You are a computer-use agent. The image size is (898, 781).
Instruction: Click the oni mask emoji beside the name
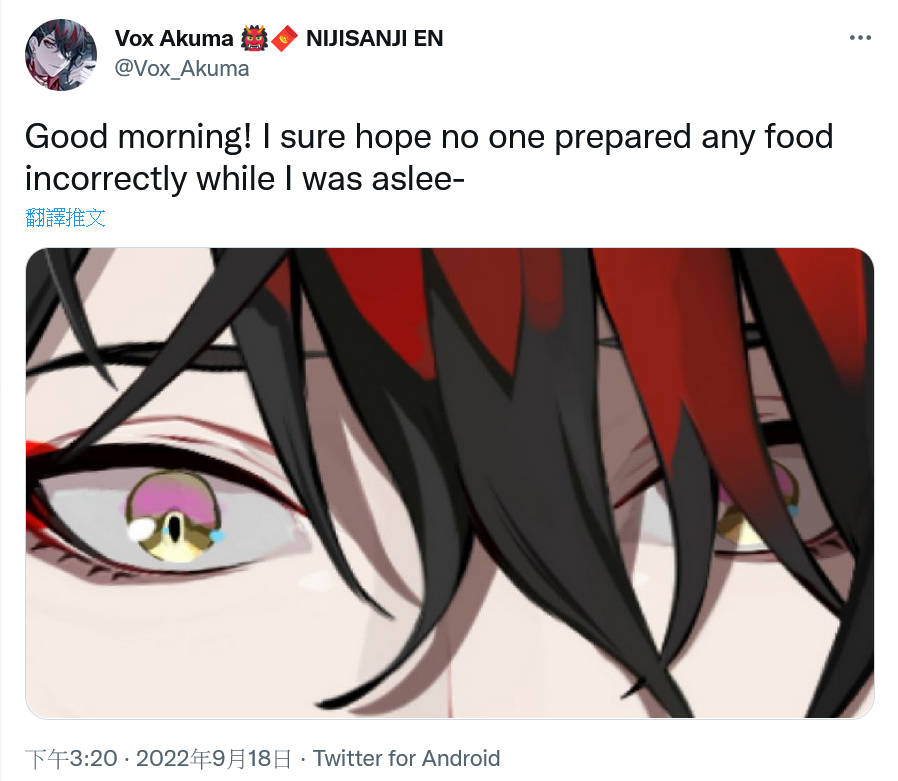click(x=254, y=39)
